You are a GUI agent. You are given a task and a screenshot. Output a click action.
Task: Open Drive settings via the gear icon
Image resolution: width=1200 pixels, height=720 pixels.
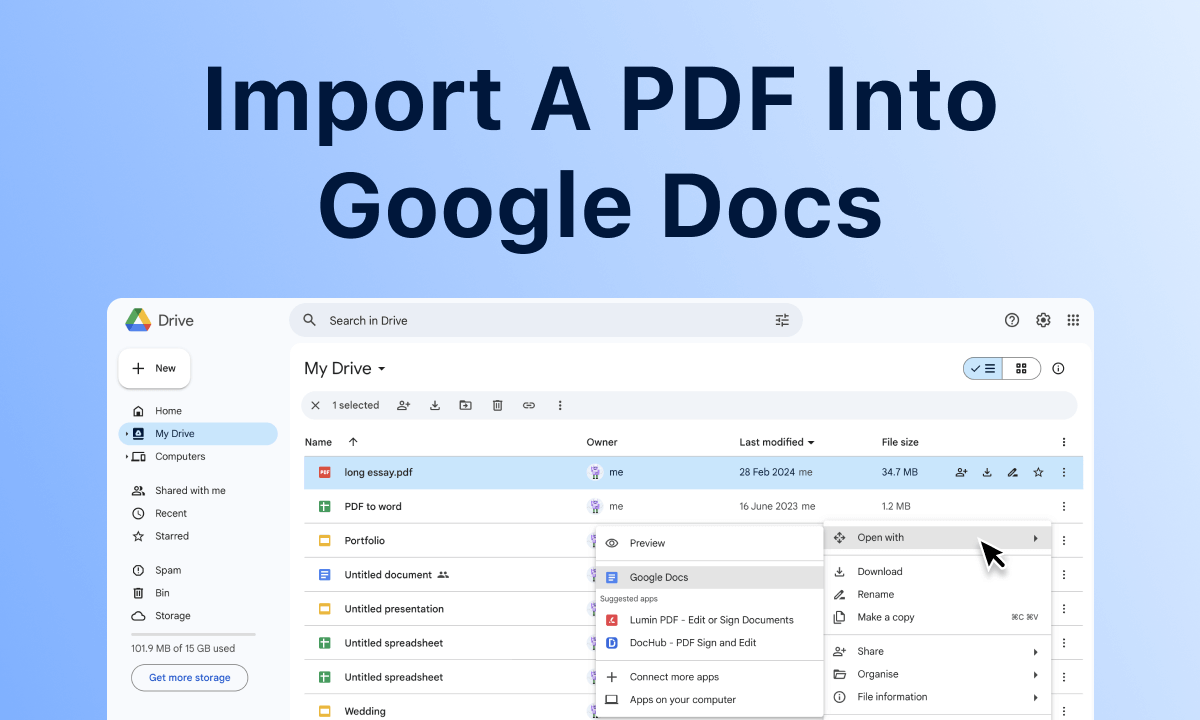[1043, 320]
